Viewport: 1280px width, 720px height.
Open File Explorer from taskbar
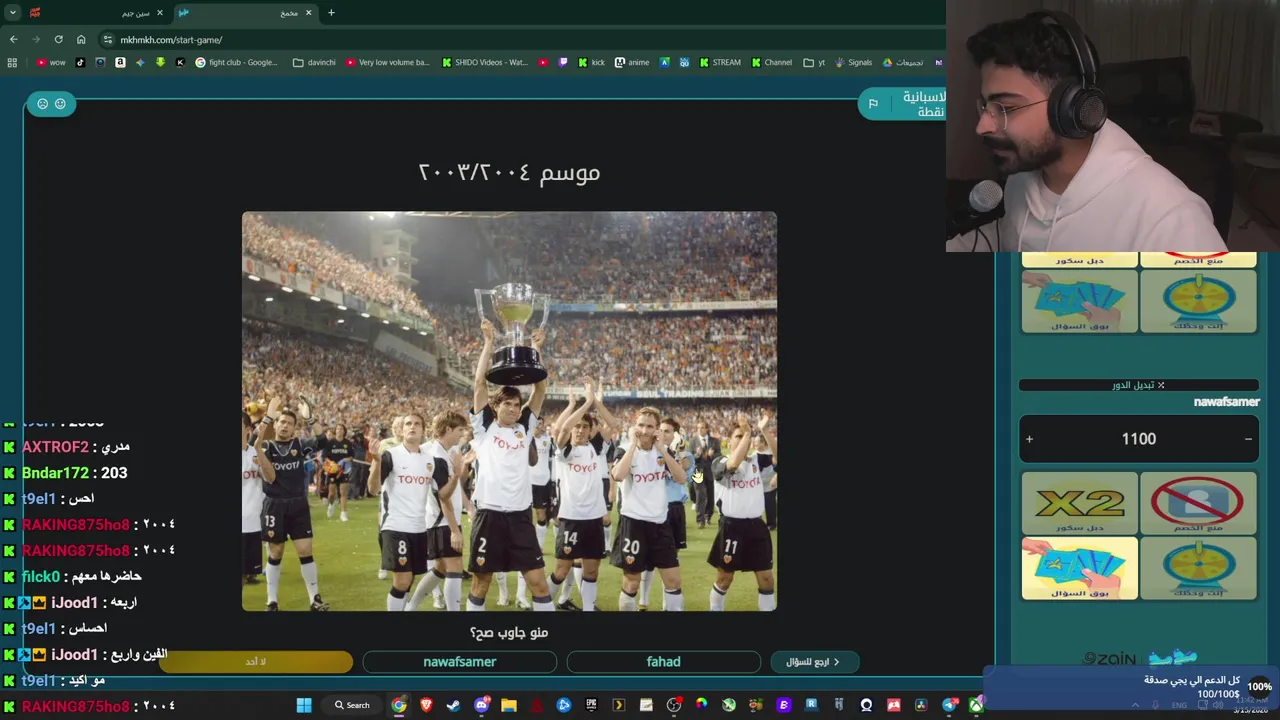coord(509,705)
